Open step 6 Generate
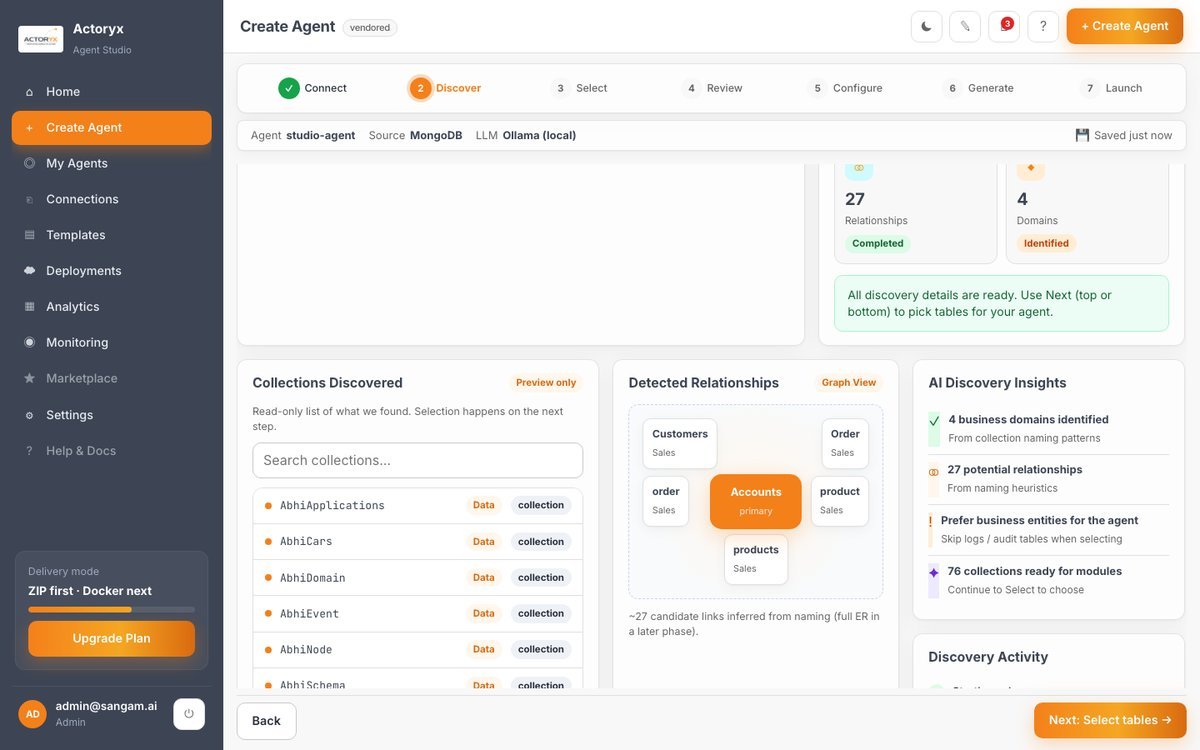The image size is (1200, 750). pos(978,88)
